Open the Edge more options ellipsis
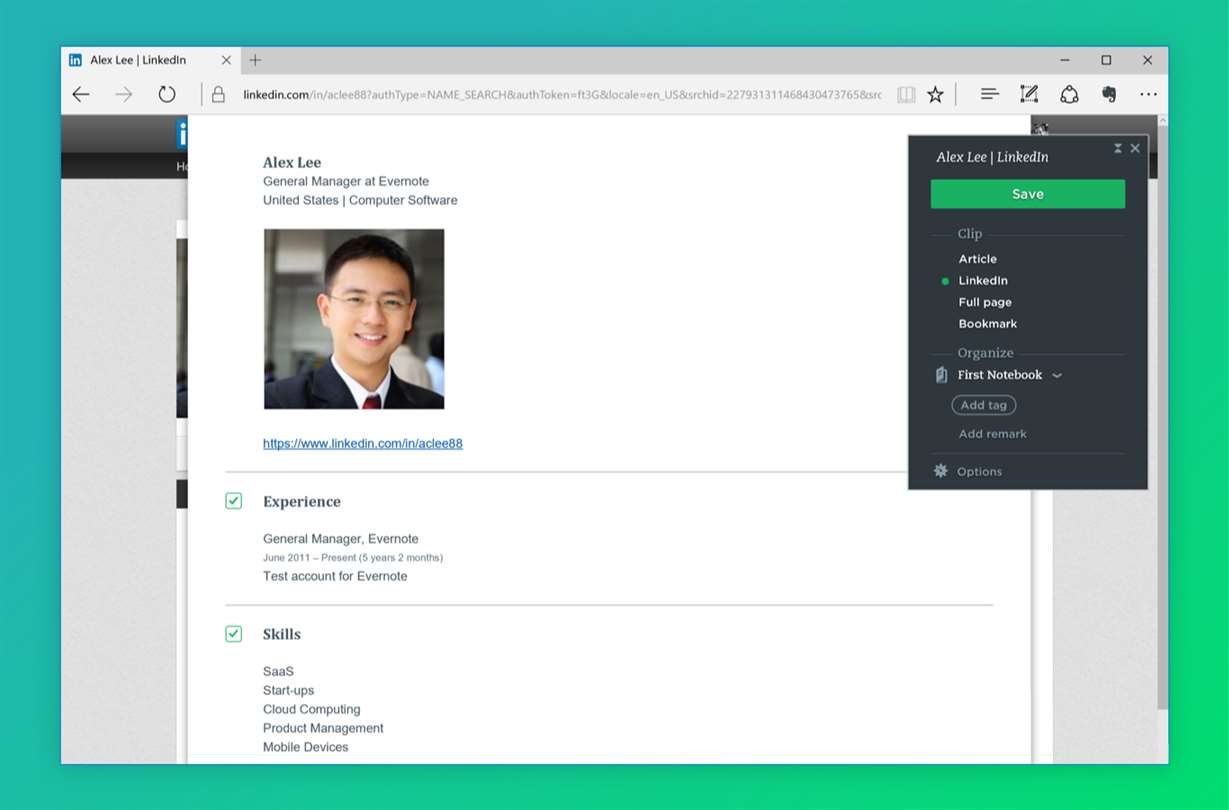1229x810 pixels. (x=1148, y=95)
